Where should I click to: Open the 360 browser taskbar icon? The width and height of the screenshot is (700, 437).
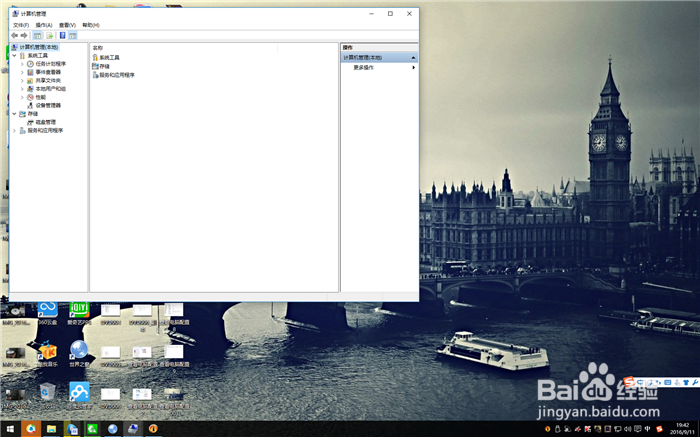[31, 429]
